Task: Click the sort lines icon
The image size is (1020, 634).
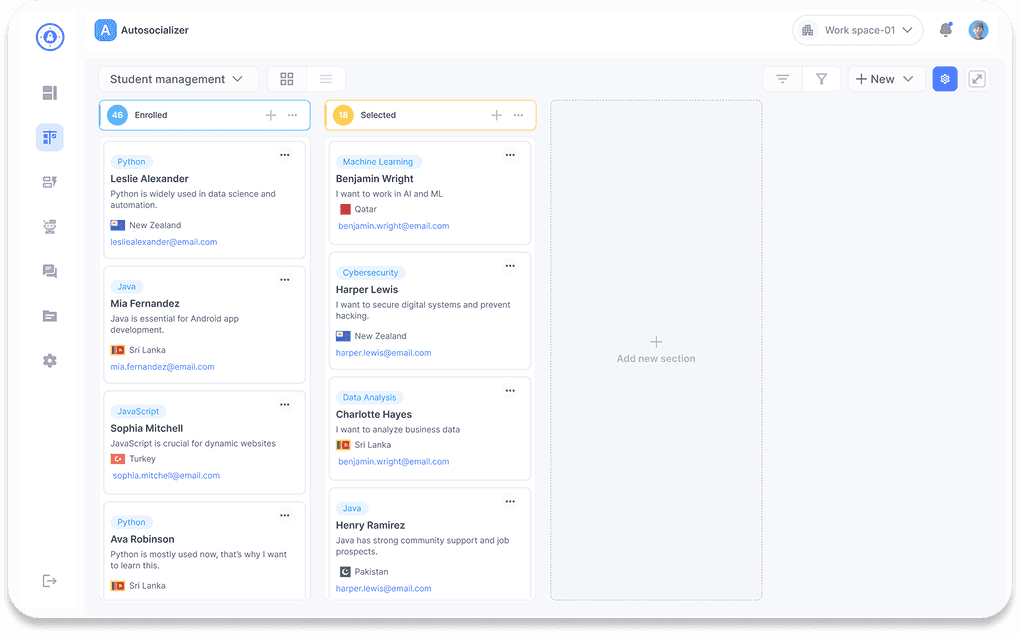Action: [783, 79]
